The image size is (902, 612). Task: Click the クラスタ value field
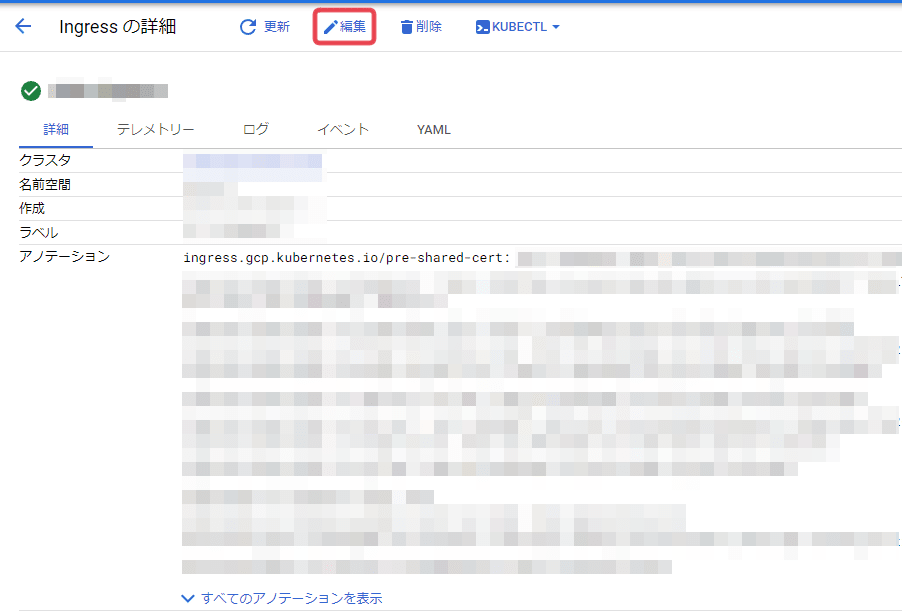click(x=252, y=160)
